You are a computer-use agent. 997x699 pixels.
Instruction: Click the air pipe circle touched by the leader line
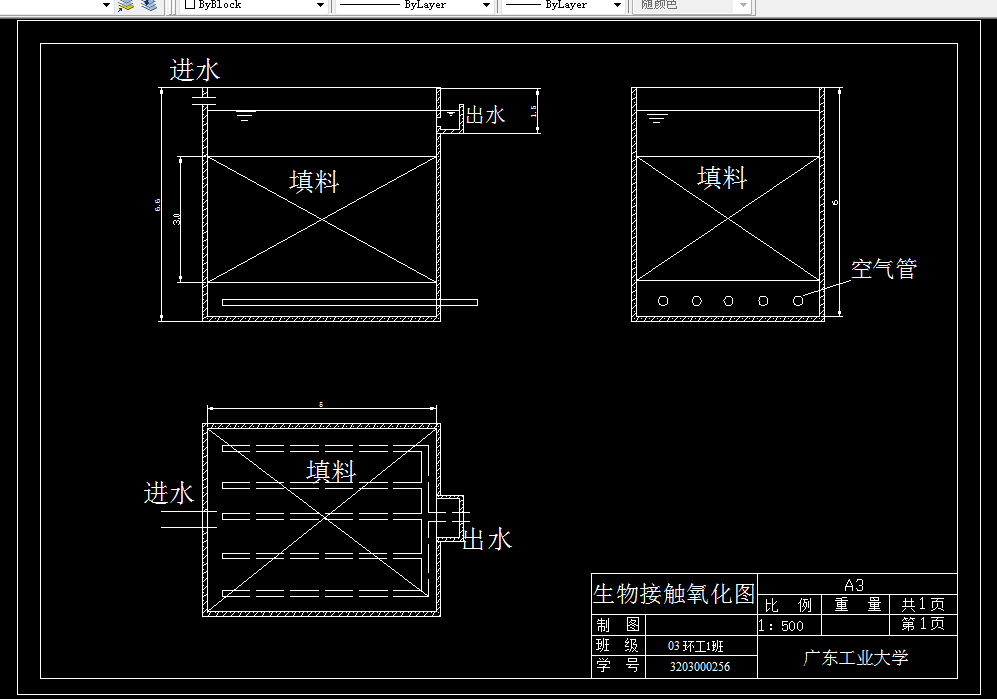tap(798, 301)
